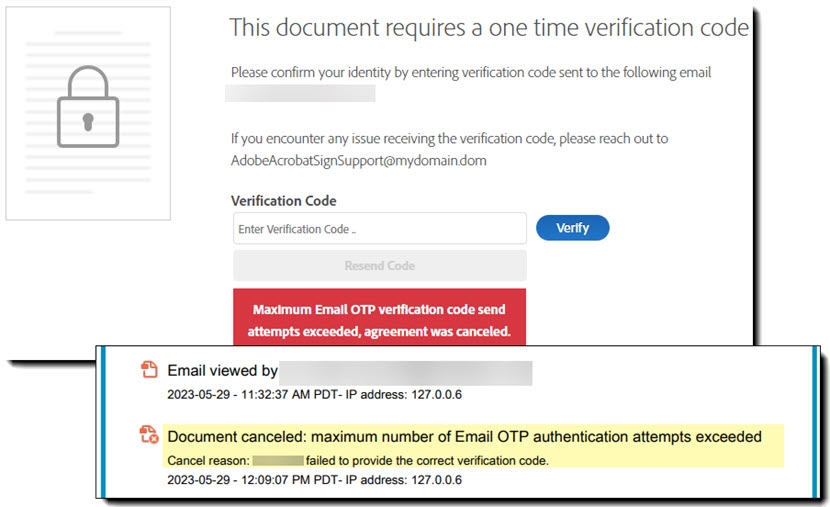
Task: Click the blurred email address under the heading
Action: (x=300, y=94)
